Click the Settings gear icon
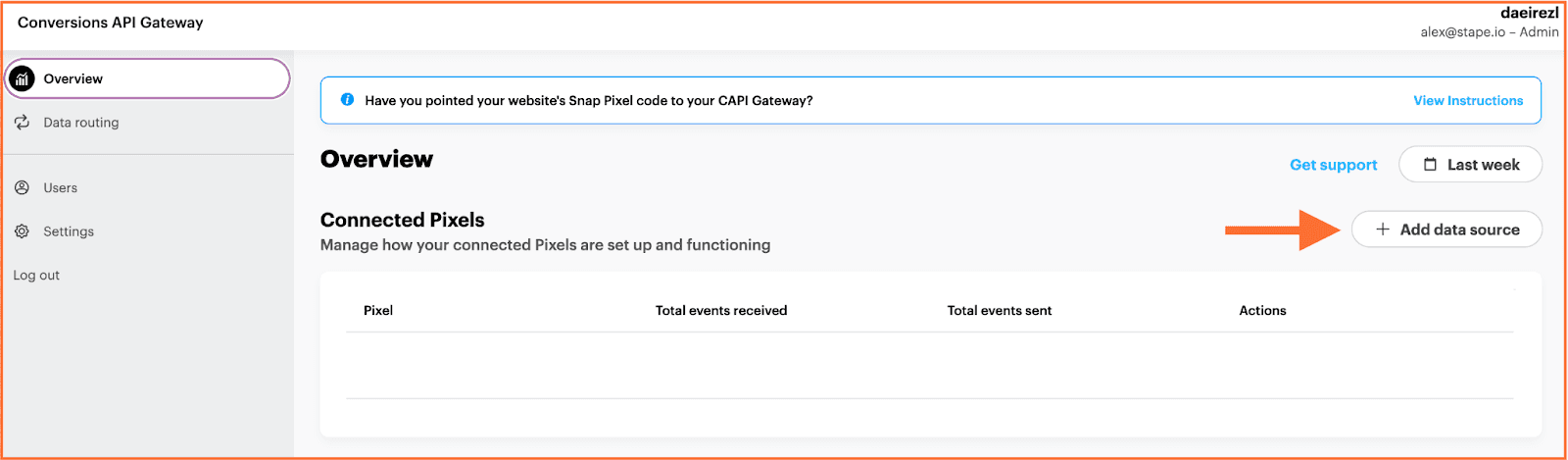This screenshot has height=460, width=1568. [22, 231]
